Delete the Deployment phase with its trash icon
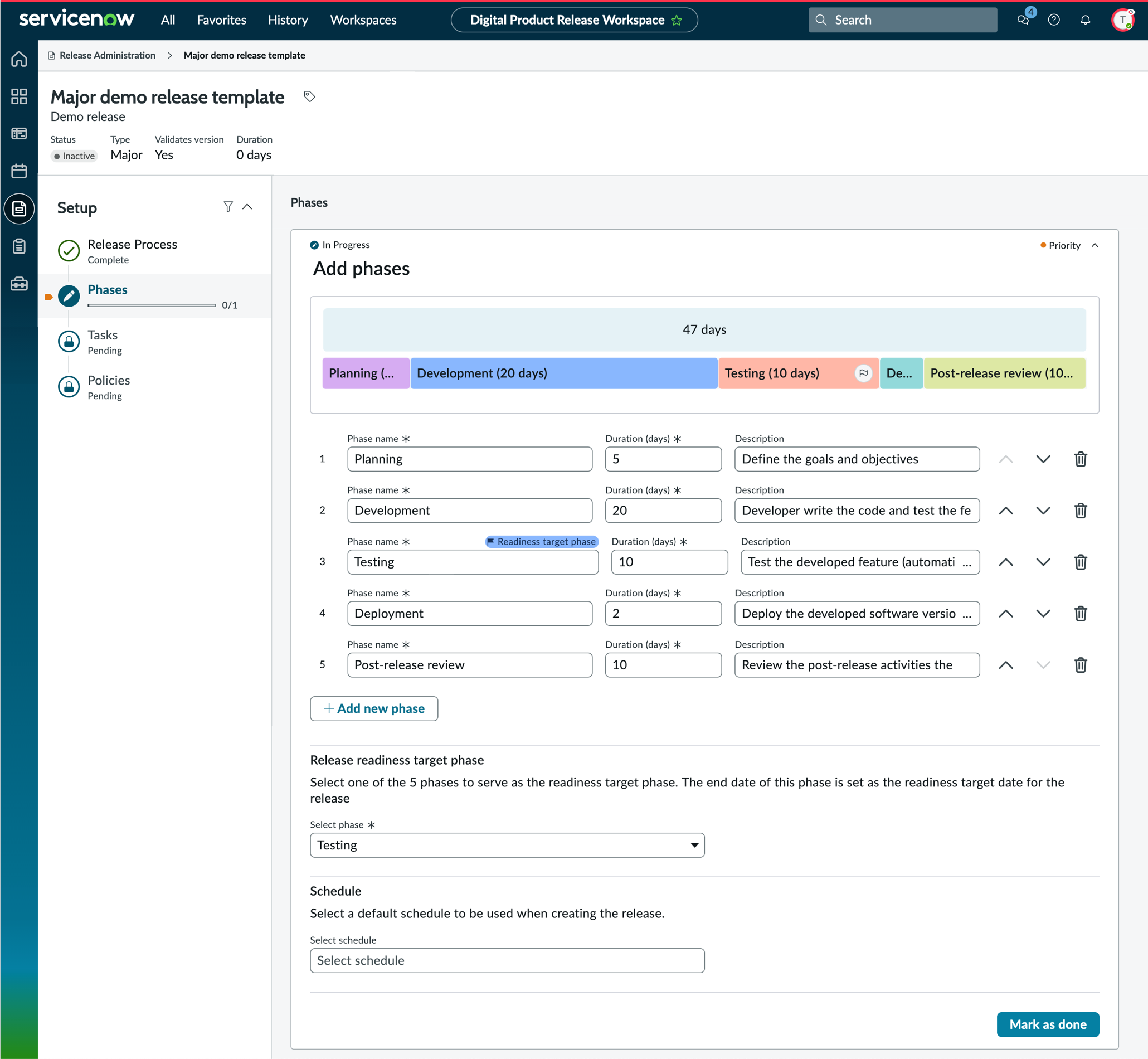The width and height of the screenshot is (1148, 1059). [x=1081, y=614]
